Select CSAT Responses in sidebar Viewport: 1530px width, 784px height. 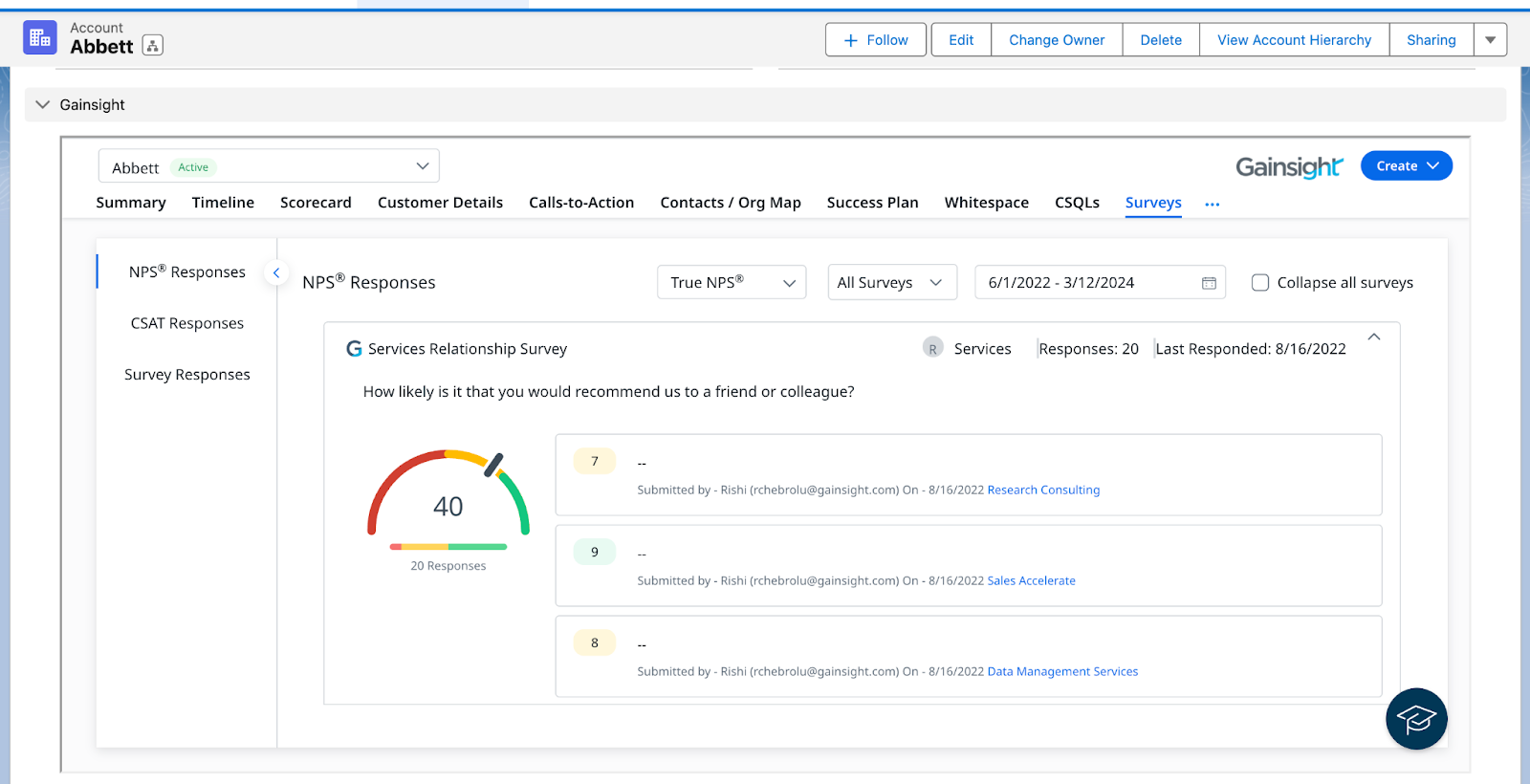click(187, 323)
